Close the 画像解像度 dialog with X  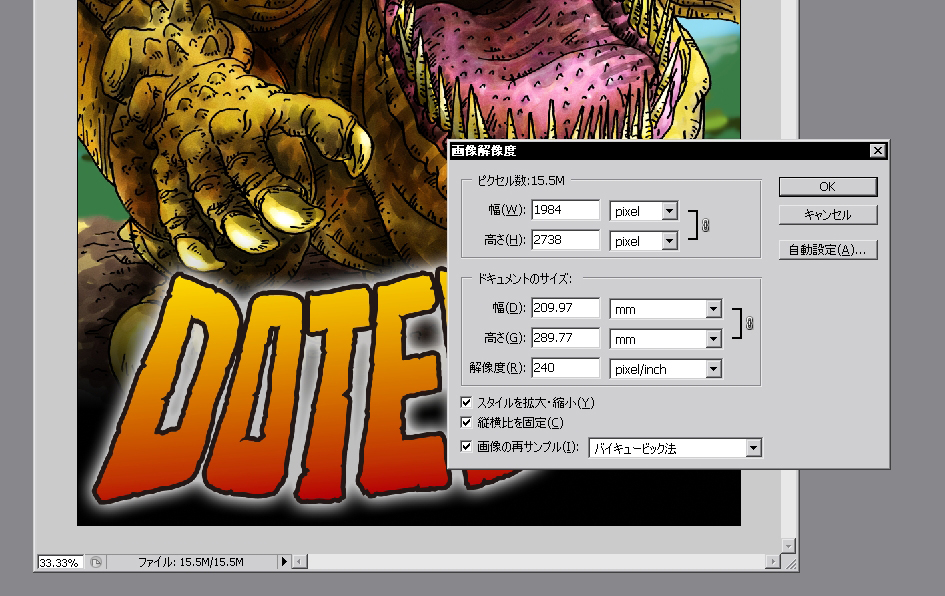[x=877, y=151]
